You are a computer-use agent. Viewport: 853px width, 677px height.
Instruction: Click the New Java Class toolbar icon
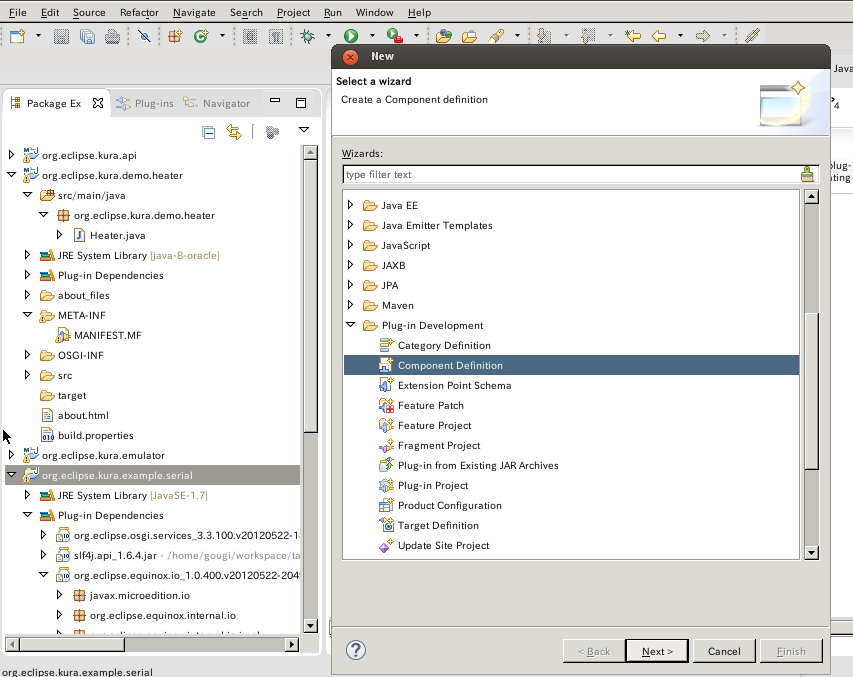coord(201,36)
